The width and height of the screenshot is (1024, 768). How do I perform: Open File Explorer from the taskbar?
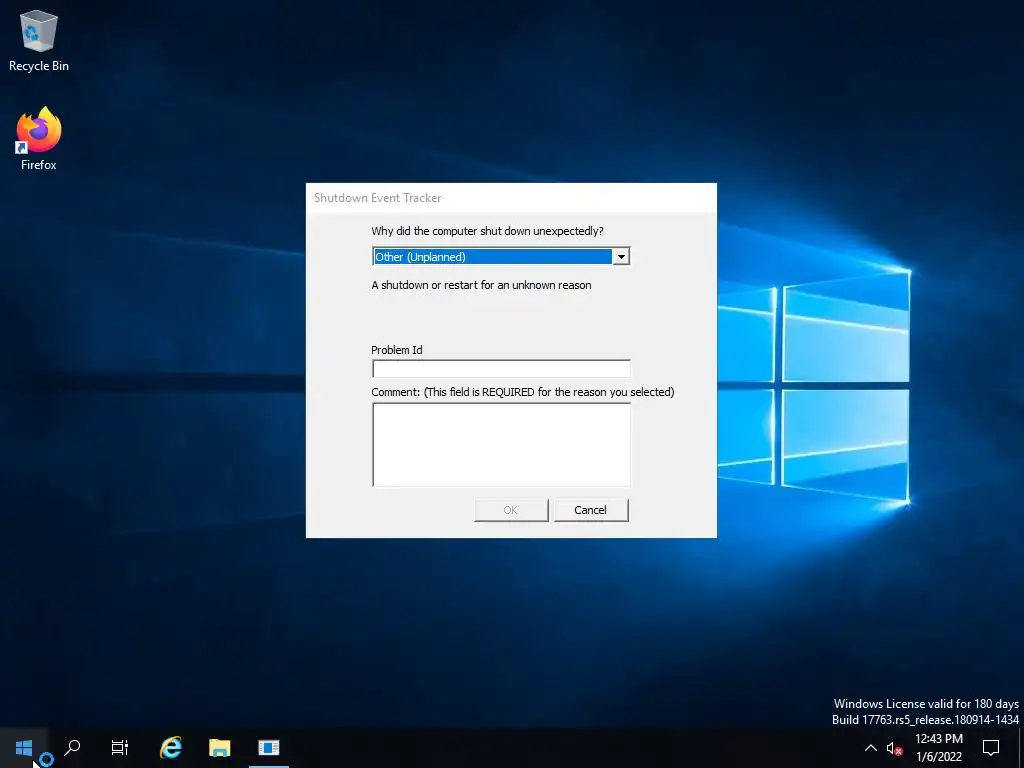(x=219, y=748)
